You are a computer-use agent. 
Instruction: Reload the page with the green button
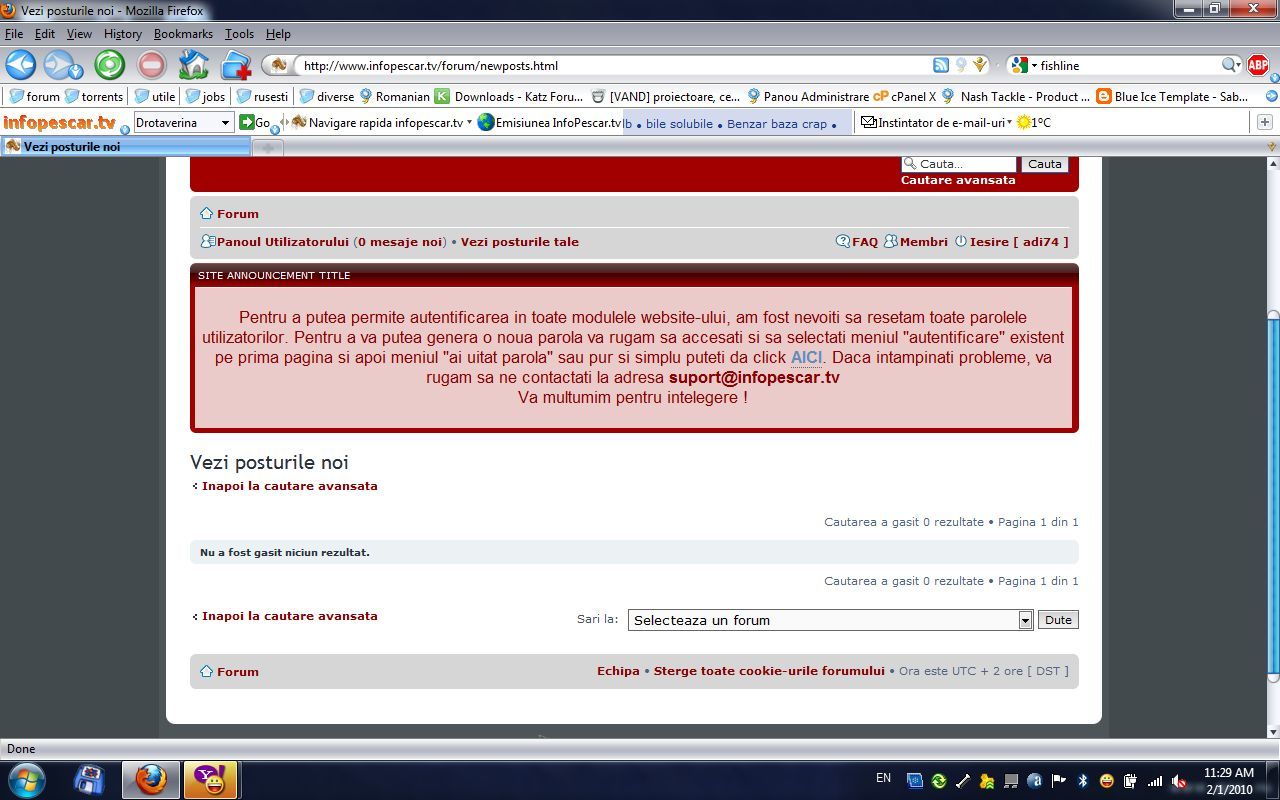point(109,65)
